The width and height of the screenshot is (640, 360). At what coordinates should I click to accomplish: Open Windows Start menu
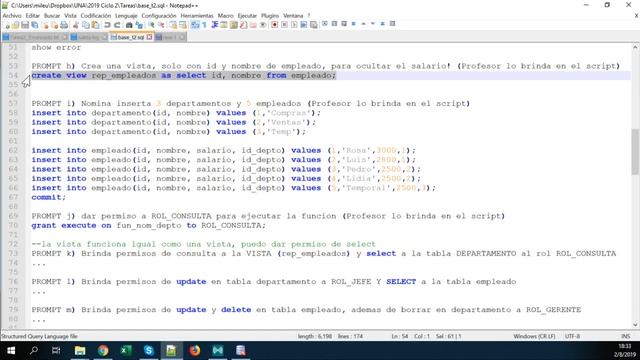[x=11, y=350]
